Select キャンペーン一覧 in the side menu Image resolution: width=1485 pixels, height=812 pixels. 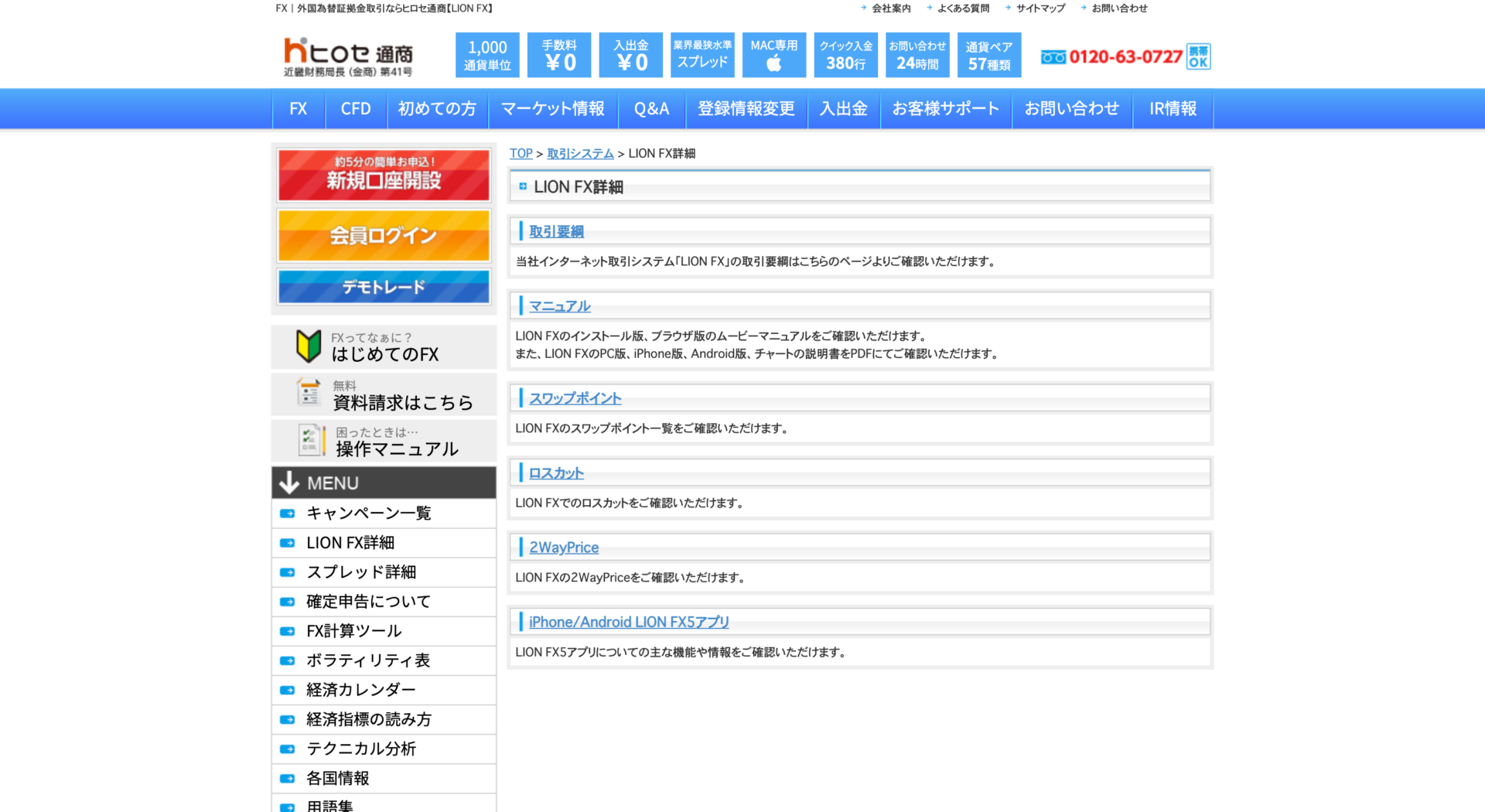click(x=369, y=513)
